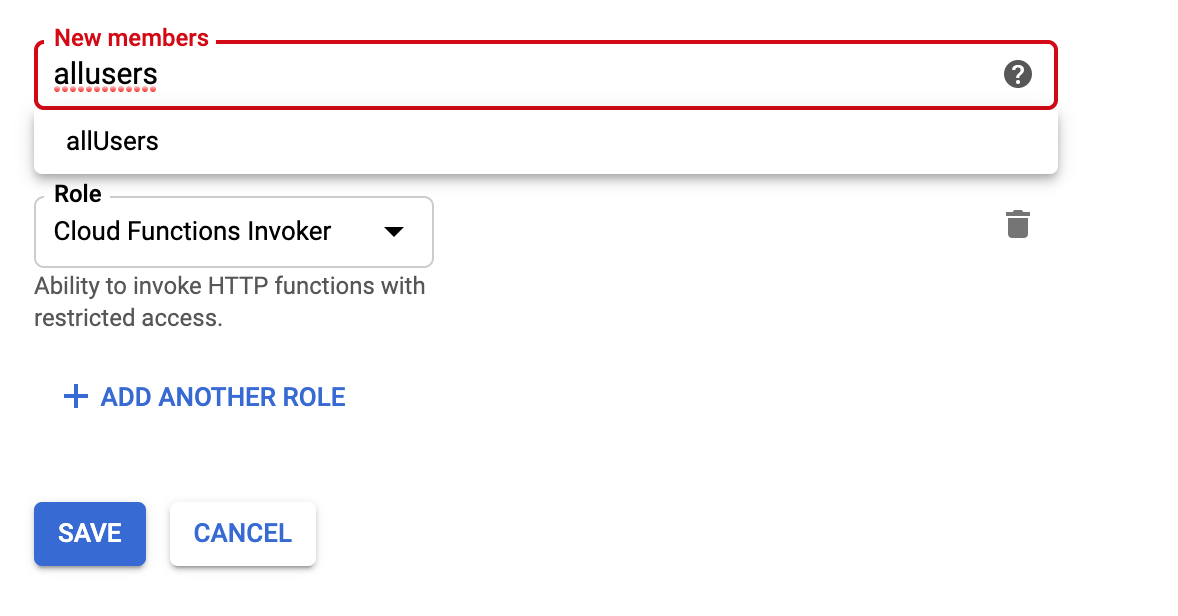Click the Role dropdown arrow icon
The image size is (1178, 616).
pos(394,232)
